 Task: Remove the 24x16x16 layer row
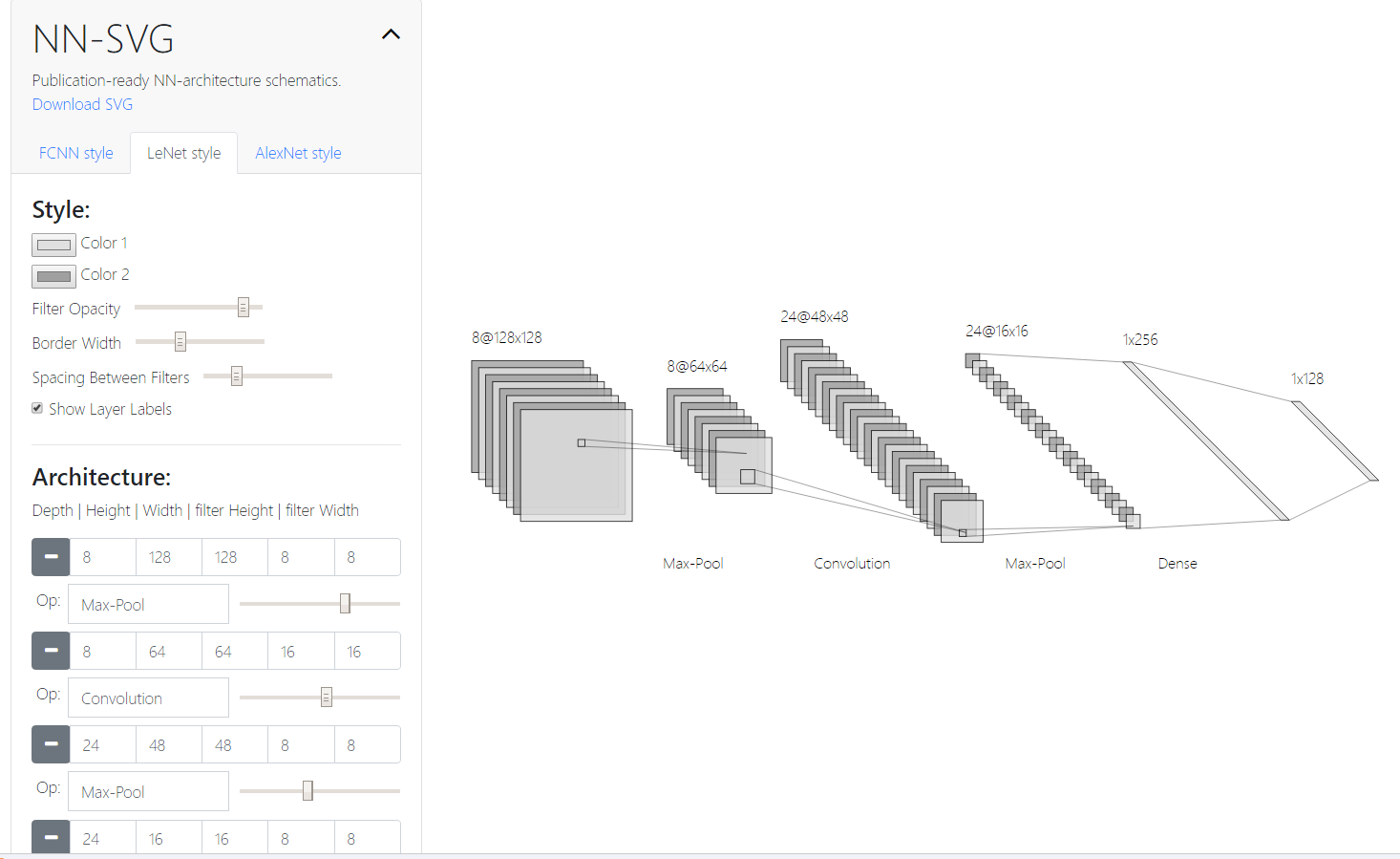coord(51,837)
